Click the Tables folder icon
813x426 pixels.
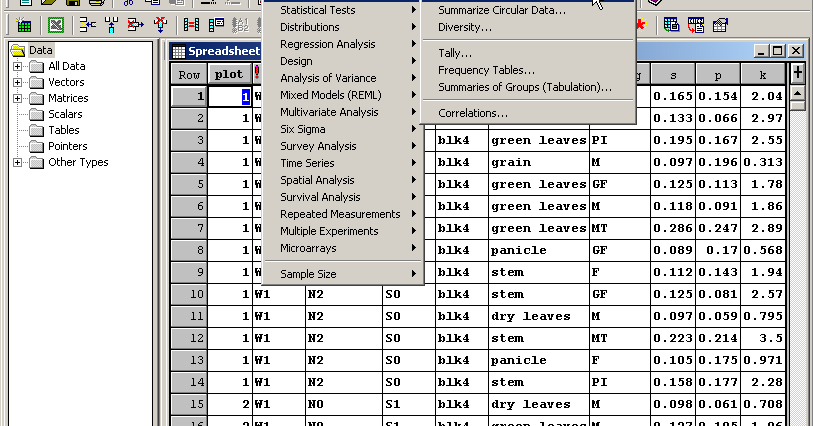[x=36, y=131]
